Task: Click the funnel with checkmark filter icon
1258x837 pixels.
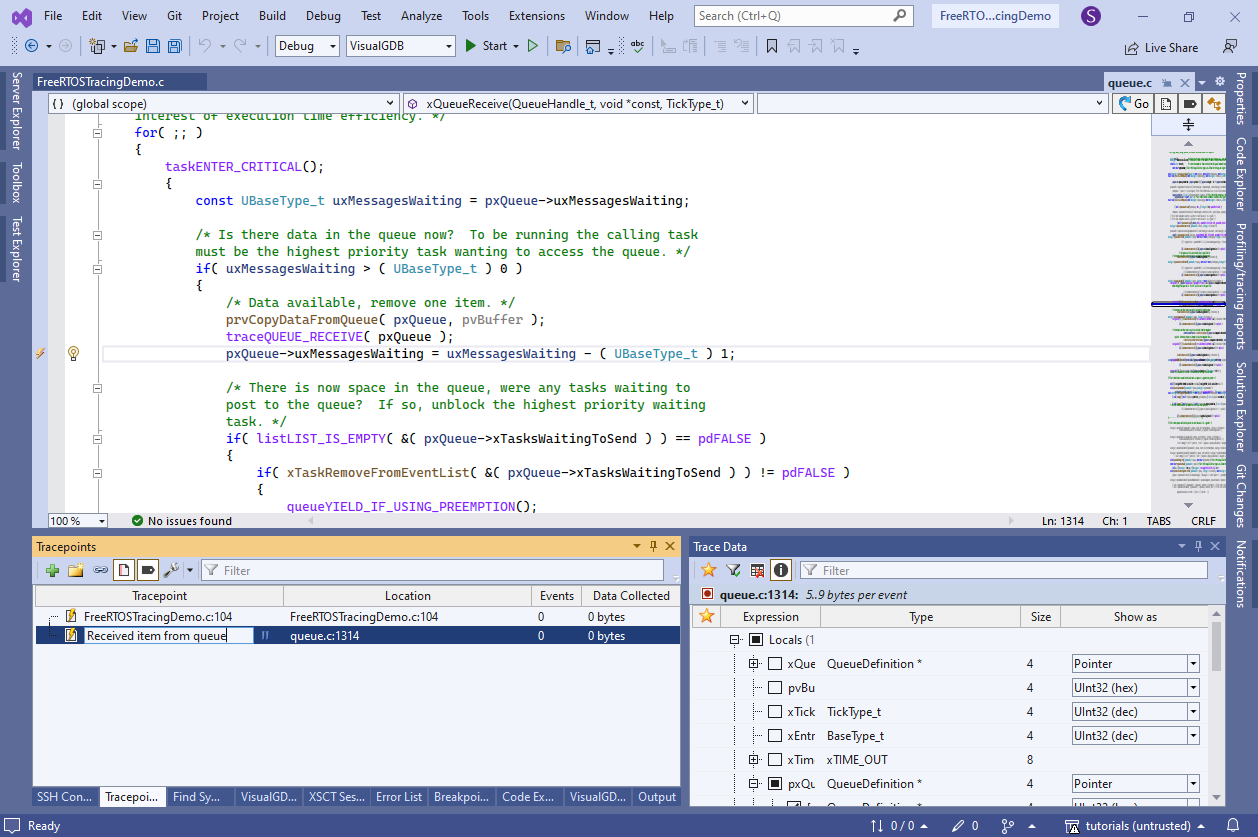Action: pyautogui.click(x=733, y=570)
